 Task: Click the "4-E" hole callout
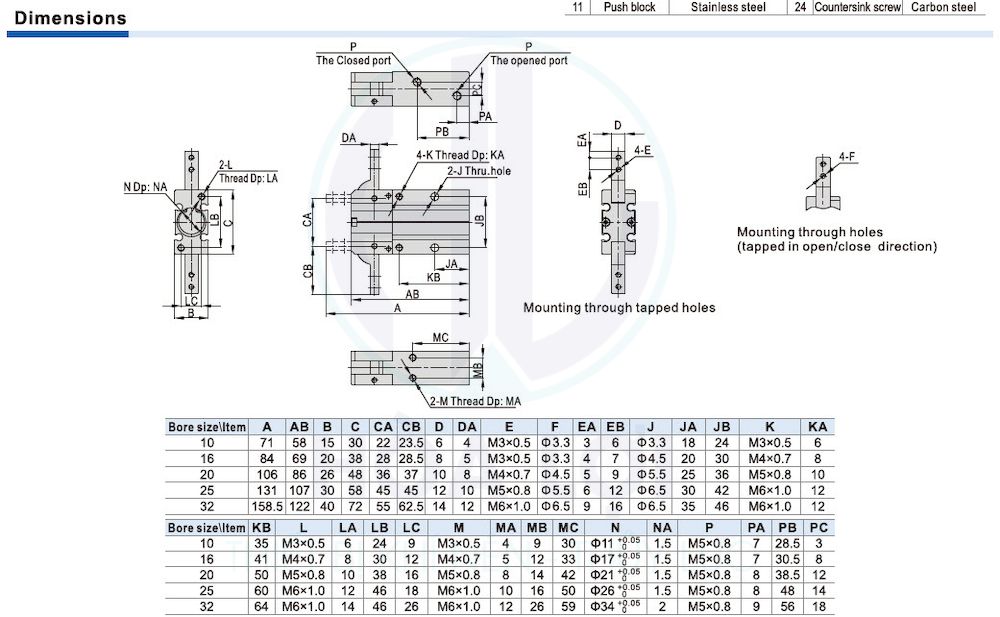click(642, 151)
